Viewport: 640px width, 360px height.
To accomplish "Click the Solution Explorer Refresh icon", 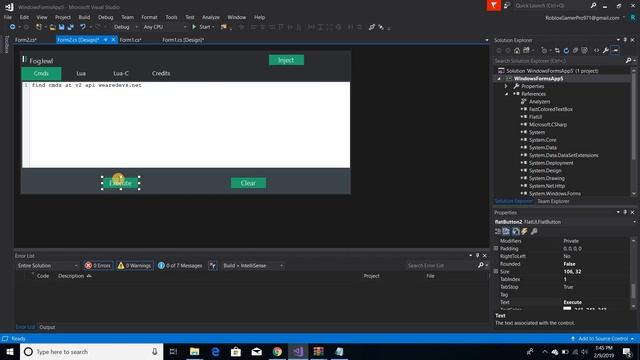I will coord(566,51).
